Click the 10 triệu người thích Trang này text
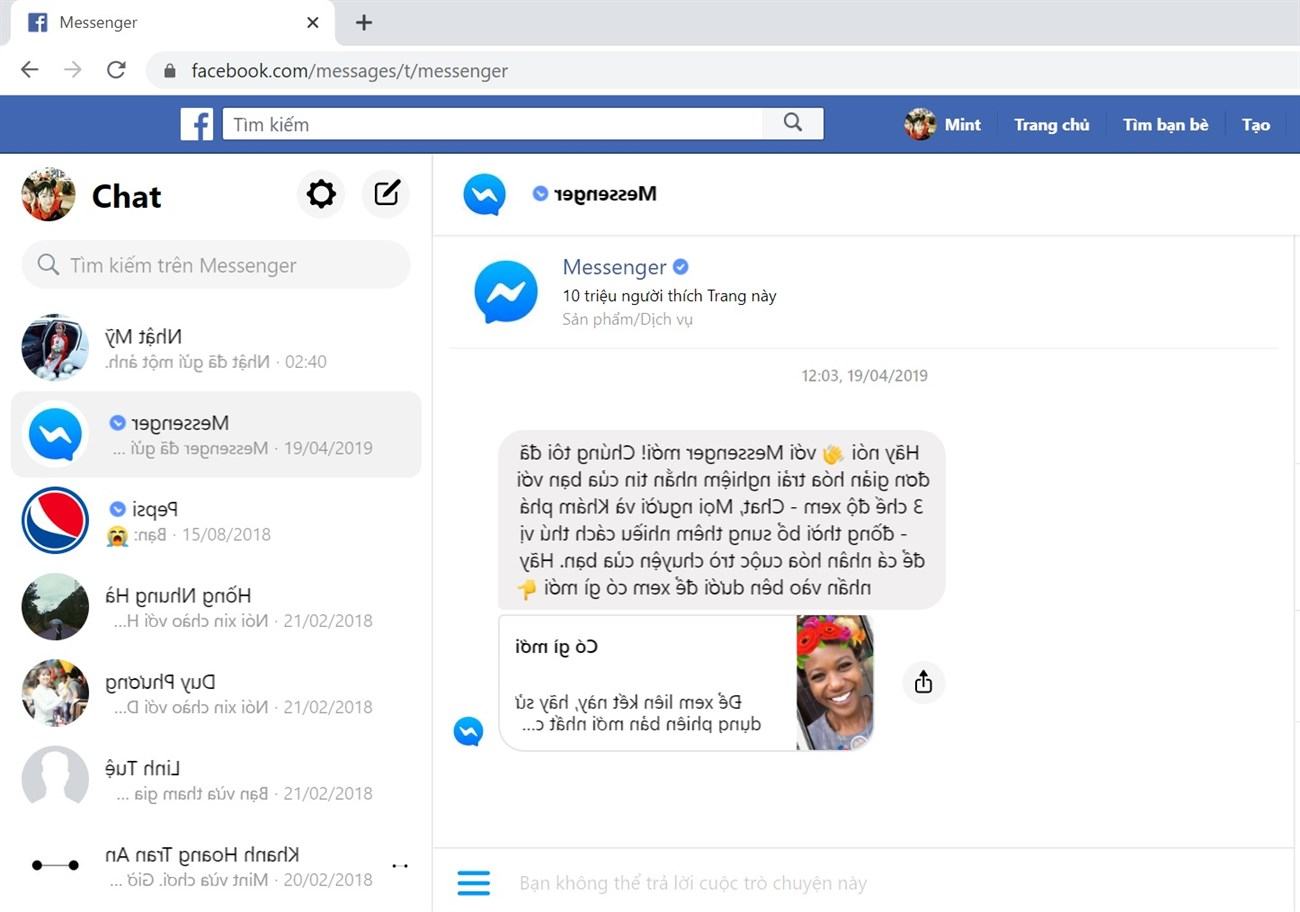The width and height of the screenshot is (1300, 912). coord(669,296)
